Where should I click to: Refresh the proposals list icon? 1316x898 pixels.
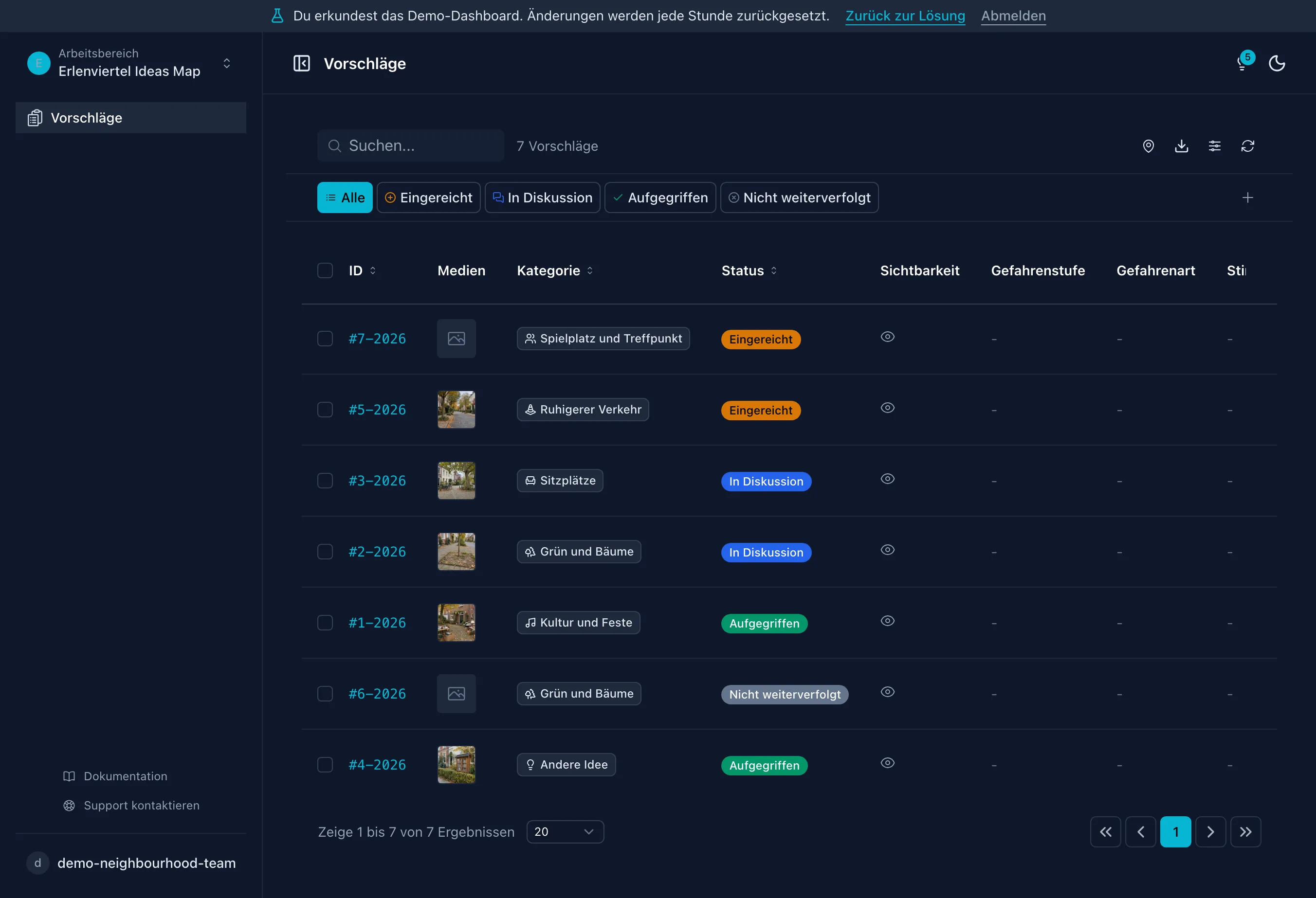point(1247,146)
